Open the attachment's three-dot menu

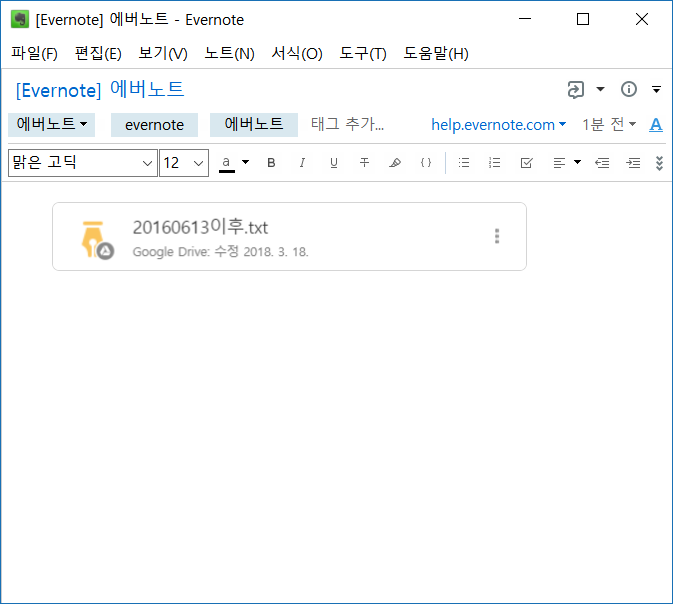click(497, 236)
